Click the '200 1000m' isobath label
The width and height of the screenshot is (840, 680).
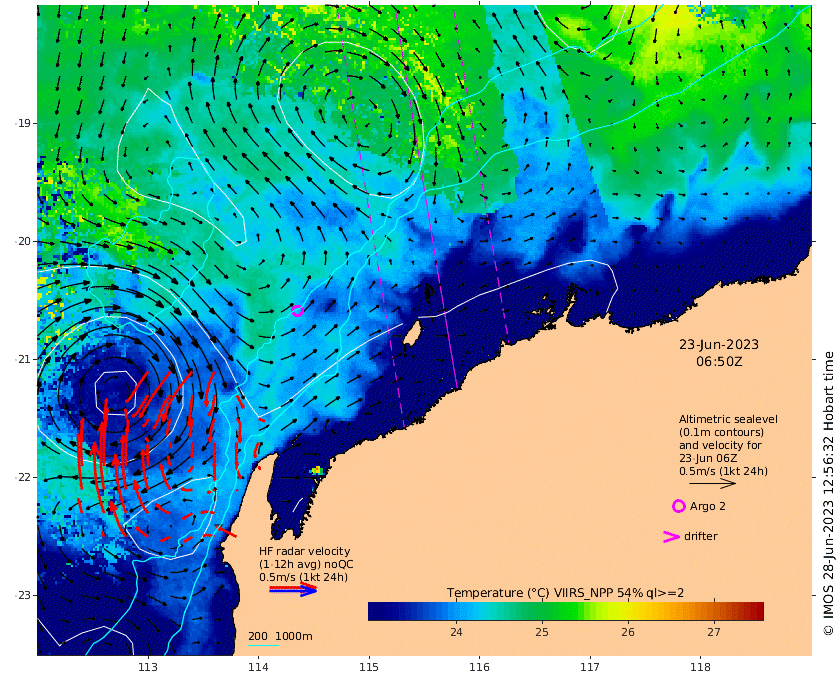click(280, 636)
